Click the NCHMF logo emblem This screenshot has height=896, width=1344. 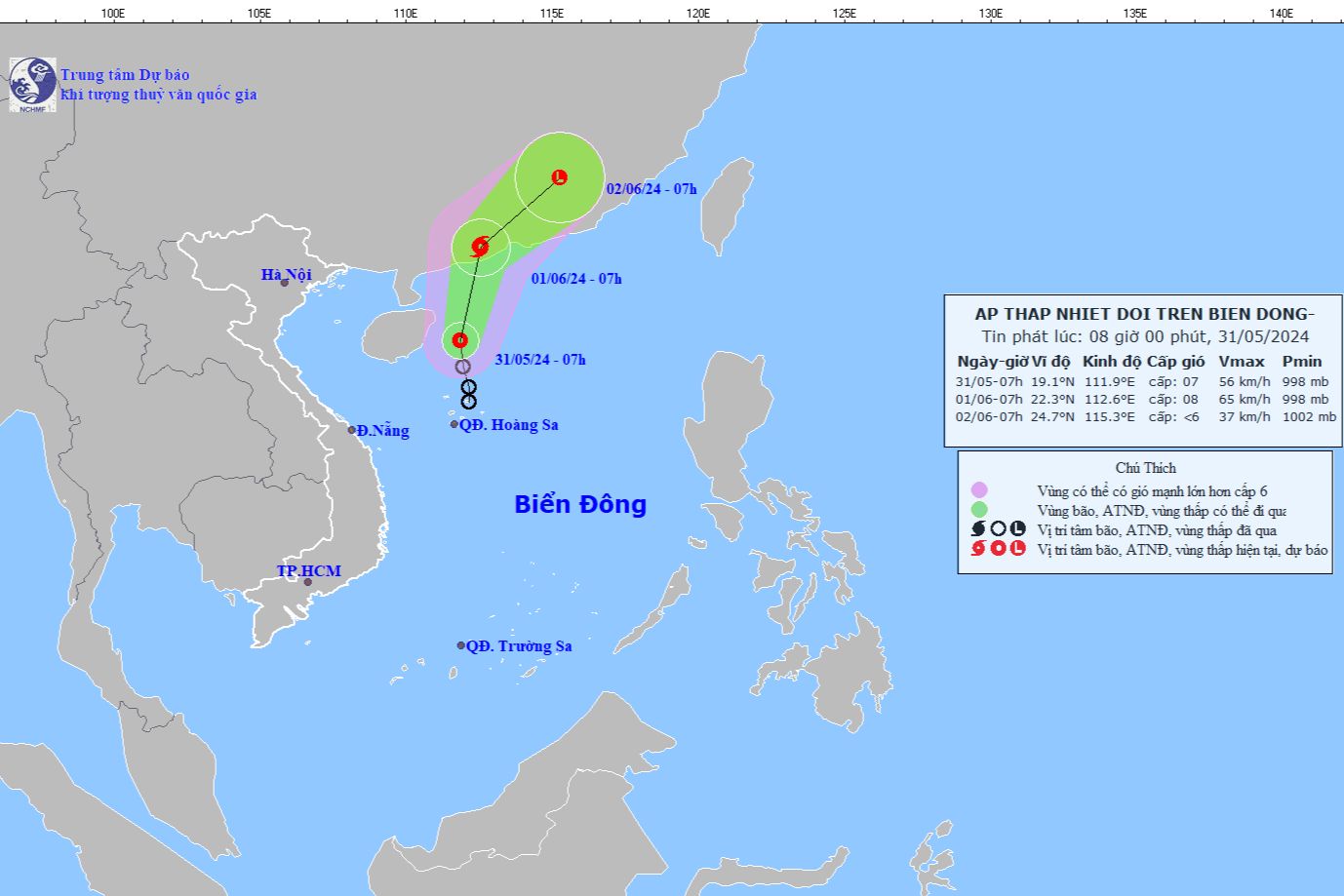coord(32,85)
